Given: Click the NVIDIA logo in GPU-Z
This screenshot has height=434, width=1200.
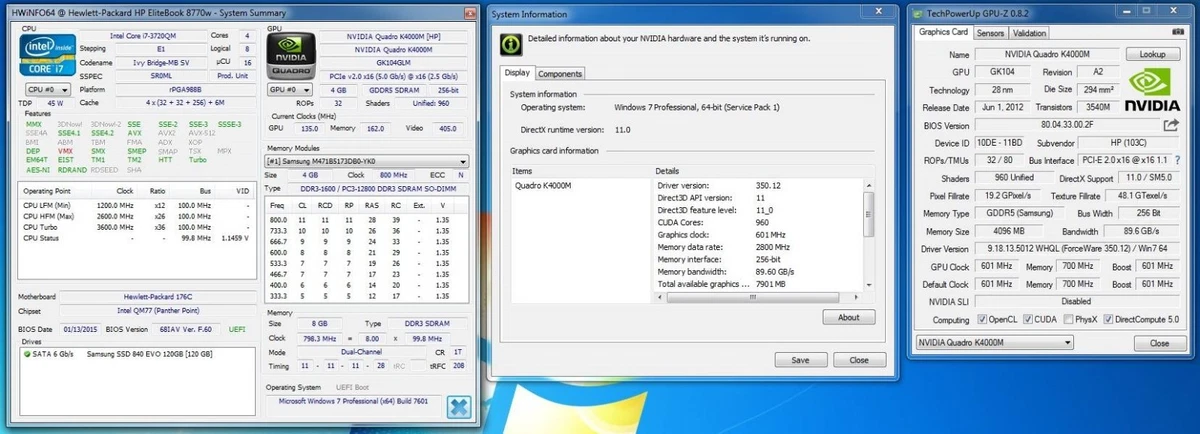Looking at the screenshot, I should 1152,90.
